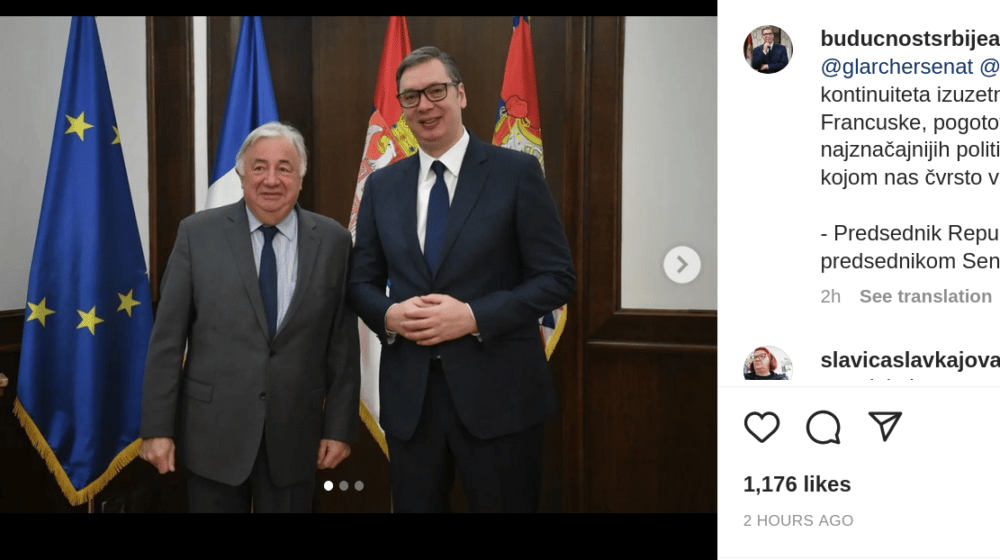The height and width of the screenshot is (560, 1000).
Task: Select the second carousel dot
Action: [x=344, y=485]
